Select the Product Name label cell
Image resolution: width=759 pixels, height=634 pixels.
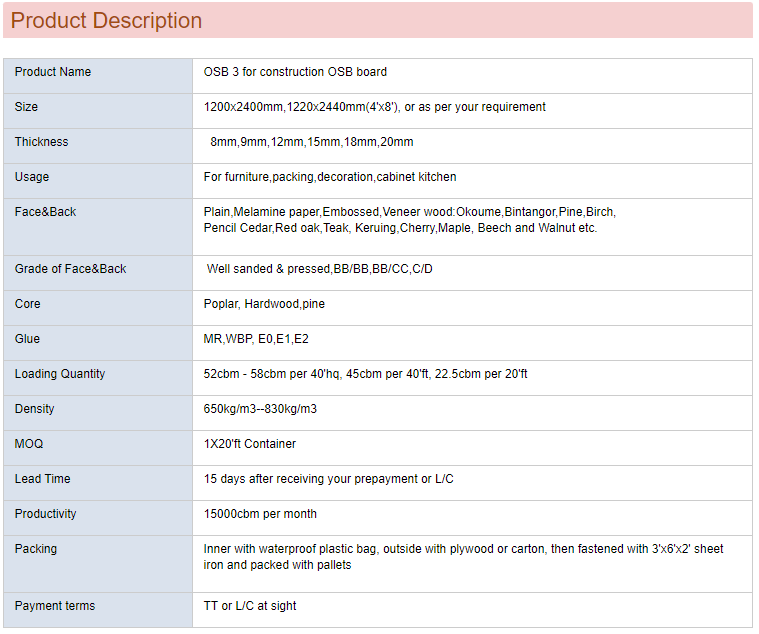[53, 72]
